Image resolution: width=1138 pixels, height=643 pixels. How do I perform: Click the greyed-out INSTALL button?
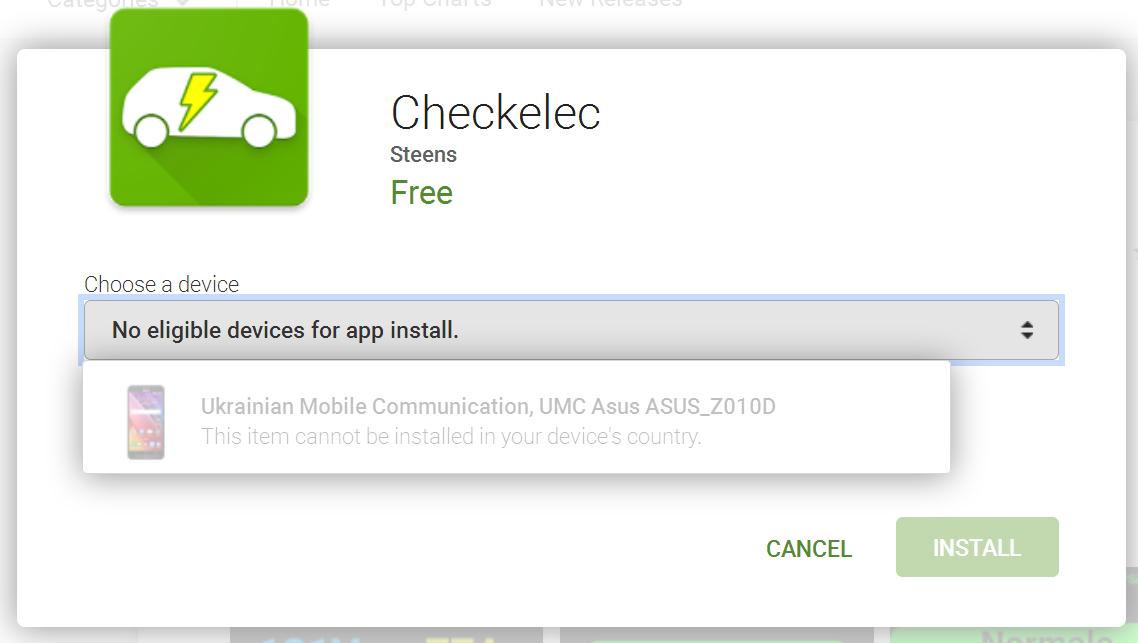[x=977, y=547]
